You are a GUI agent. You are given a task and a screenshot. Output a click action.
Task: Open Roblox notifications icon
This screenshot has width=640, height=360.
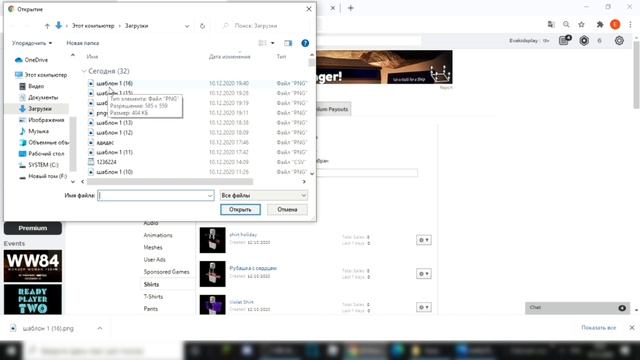pos(564,40)
